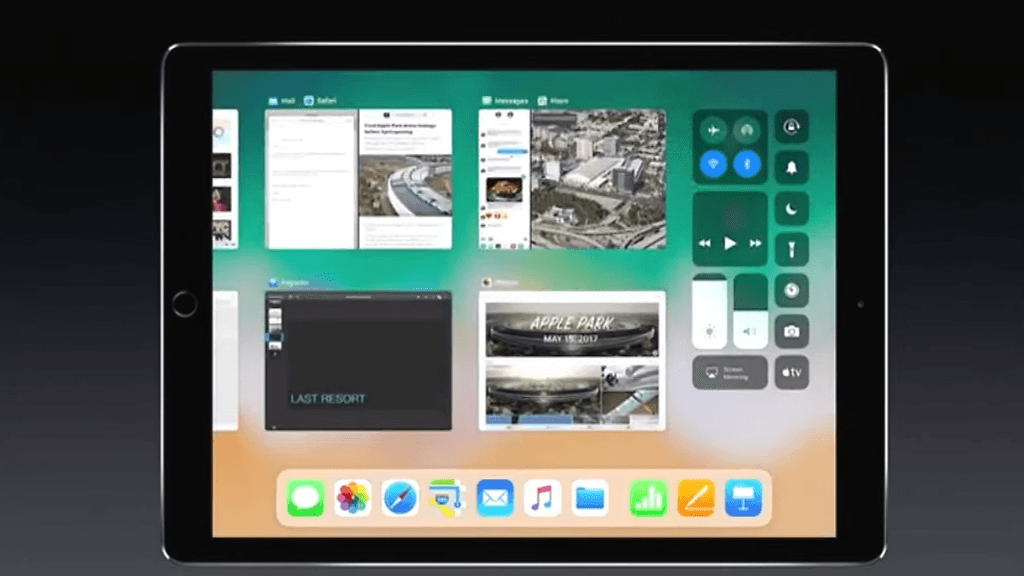Switch to the Apple Park photos app card

(572, 361)
